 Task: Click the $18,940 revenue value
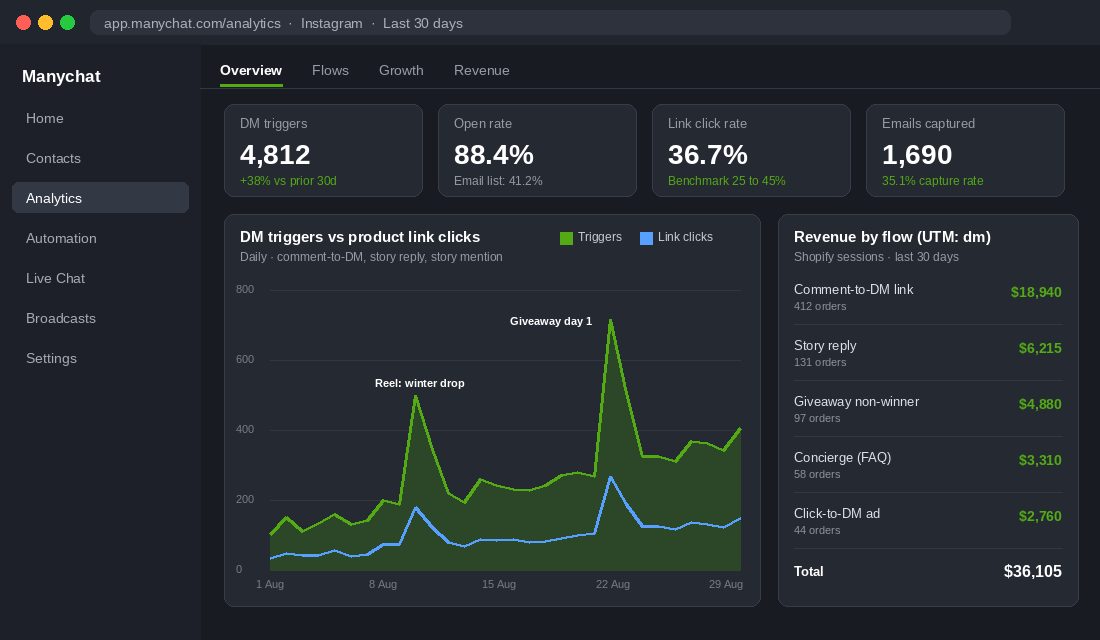click(1036, 293)
